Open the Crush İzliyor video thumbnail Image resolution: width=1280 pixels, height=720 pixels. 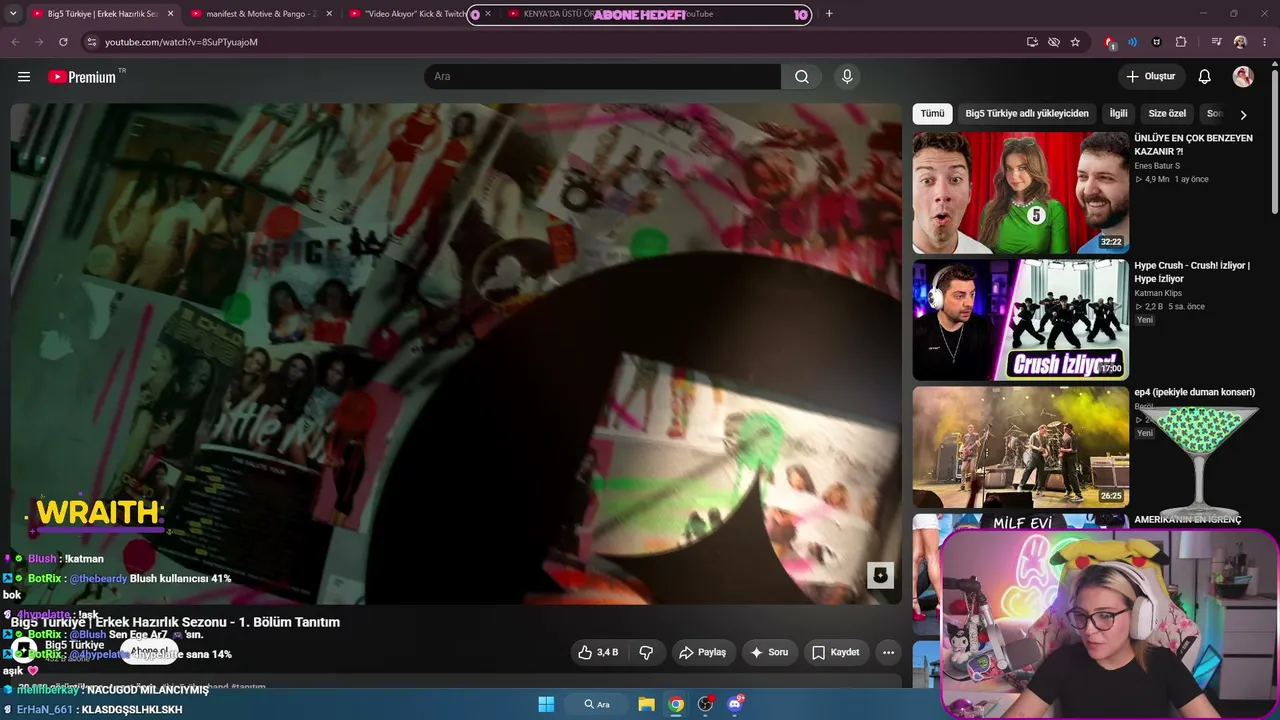[x=1020, y=320]
